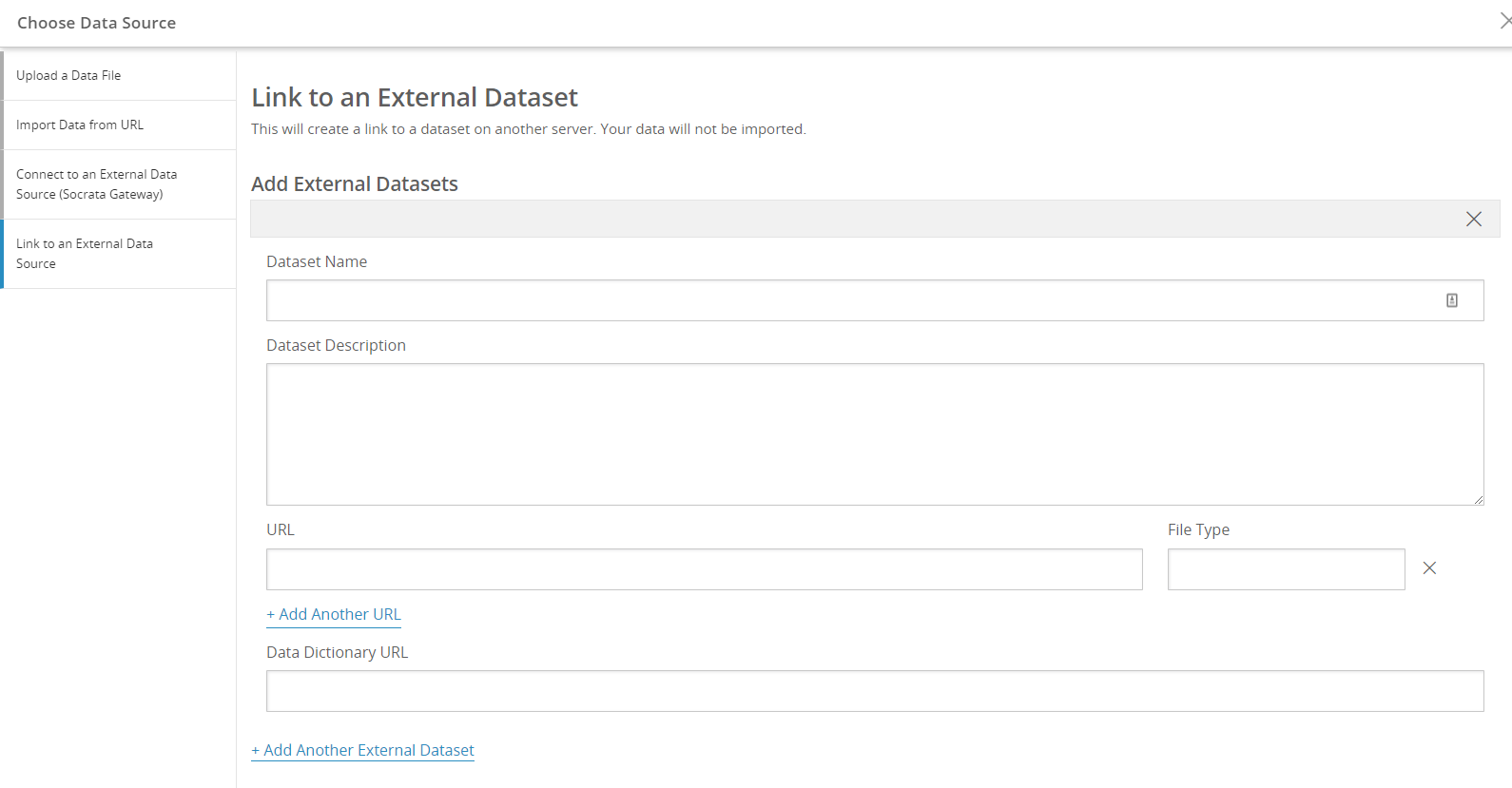Image resolution: width=1512 pixels, height=788 pixels.
Task: Select the Upload a Data File tab
Action: point(119,75)
